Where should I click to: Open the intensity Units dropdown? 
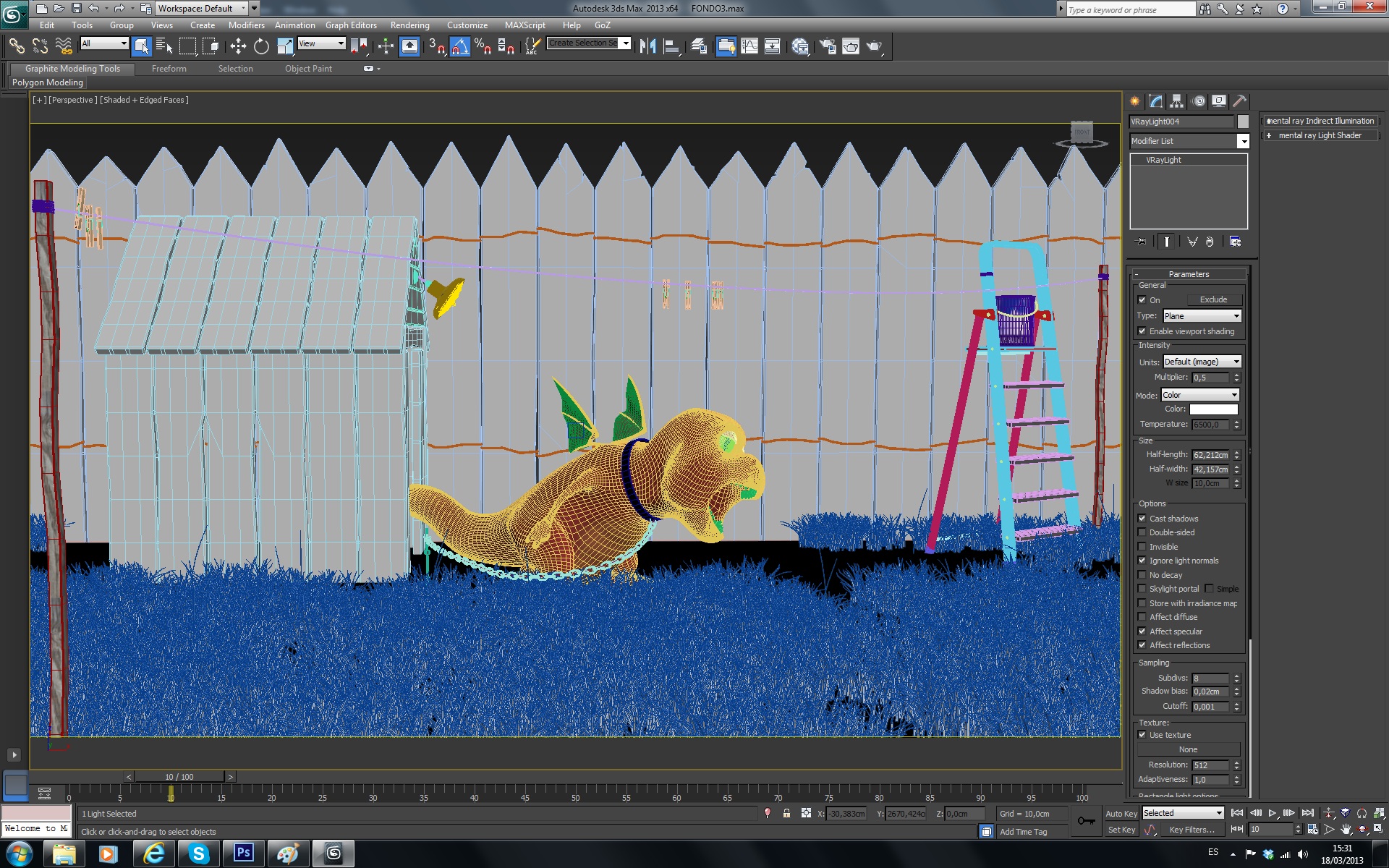point(1202,362)
